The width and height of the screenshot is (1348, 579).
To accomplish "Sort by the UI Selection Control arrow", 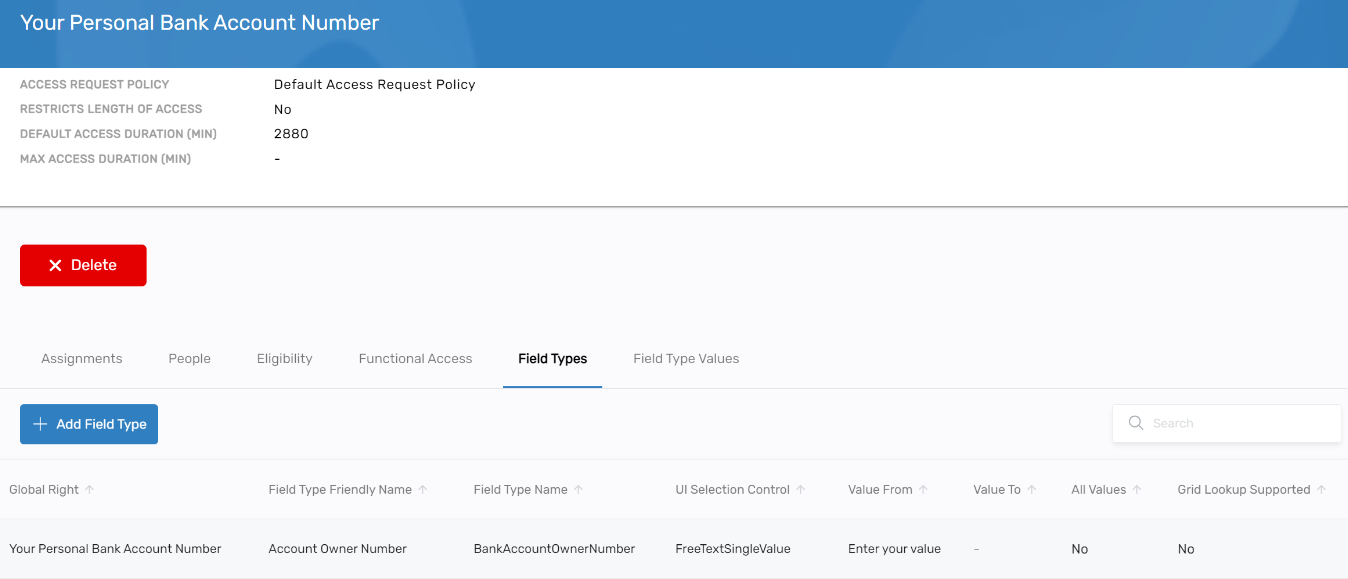I will point(800,489).
